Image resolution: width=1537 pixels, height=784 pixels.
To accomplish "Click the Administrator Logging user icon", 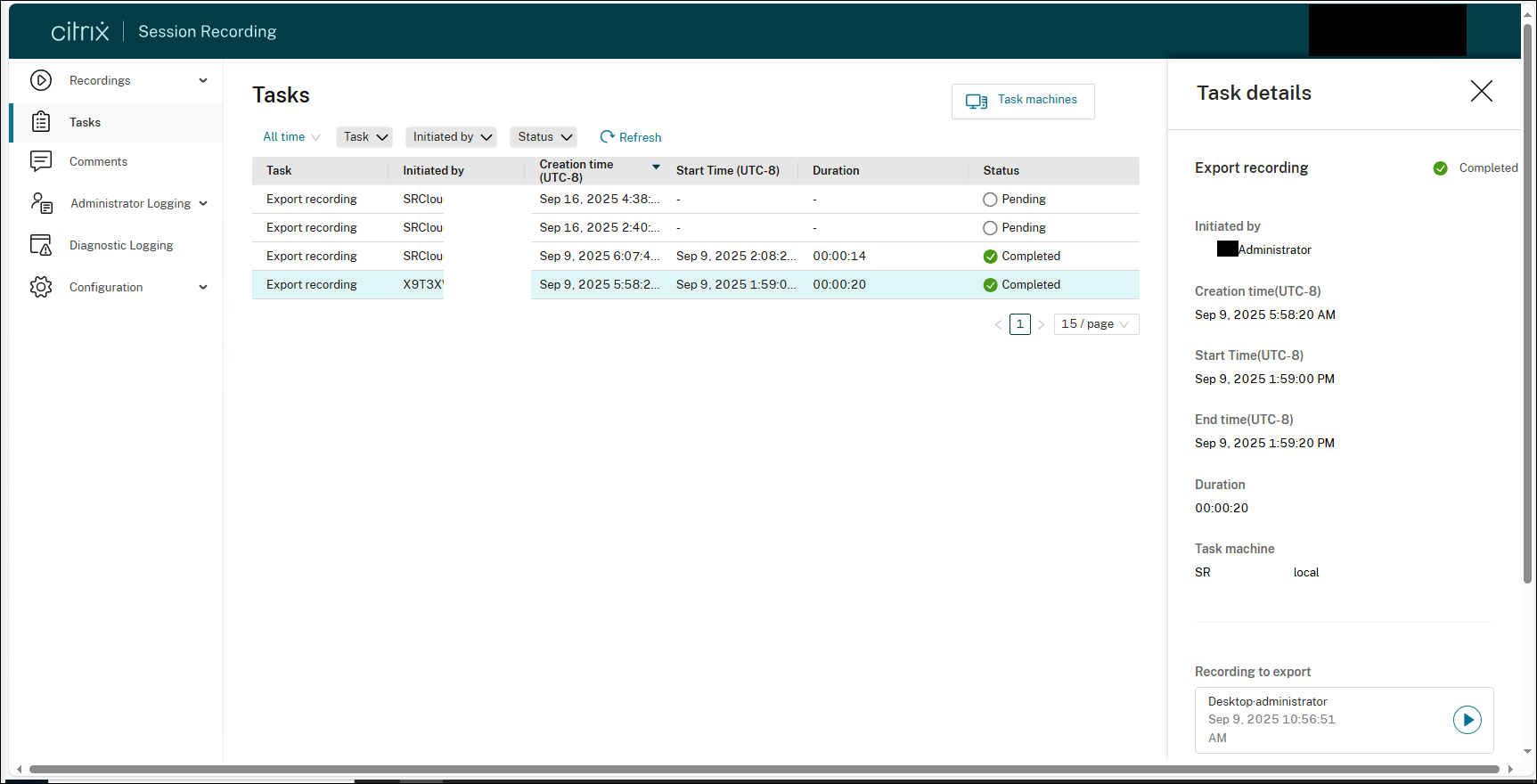I will click(x=41, y=203).
